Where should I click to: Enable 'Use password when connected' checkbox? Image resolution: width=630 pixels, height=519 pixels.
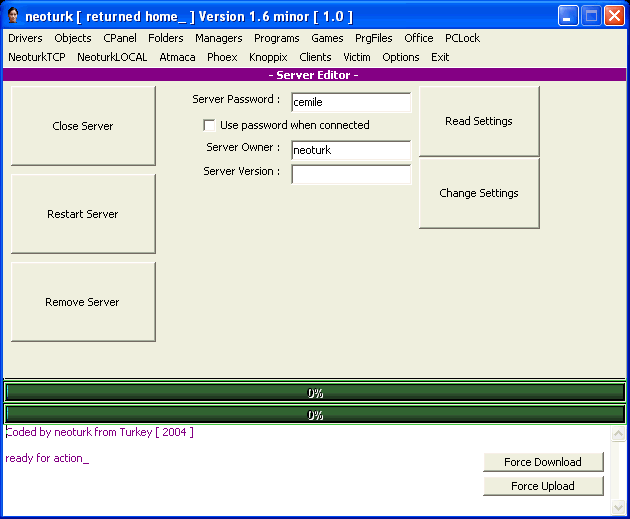click(x=209, y=126)
